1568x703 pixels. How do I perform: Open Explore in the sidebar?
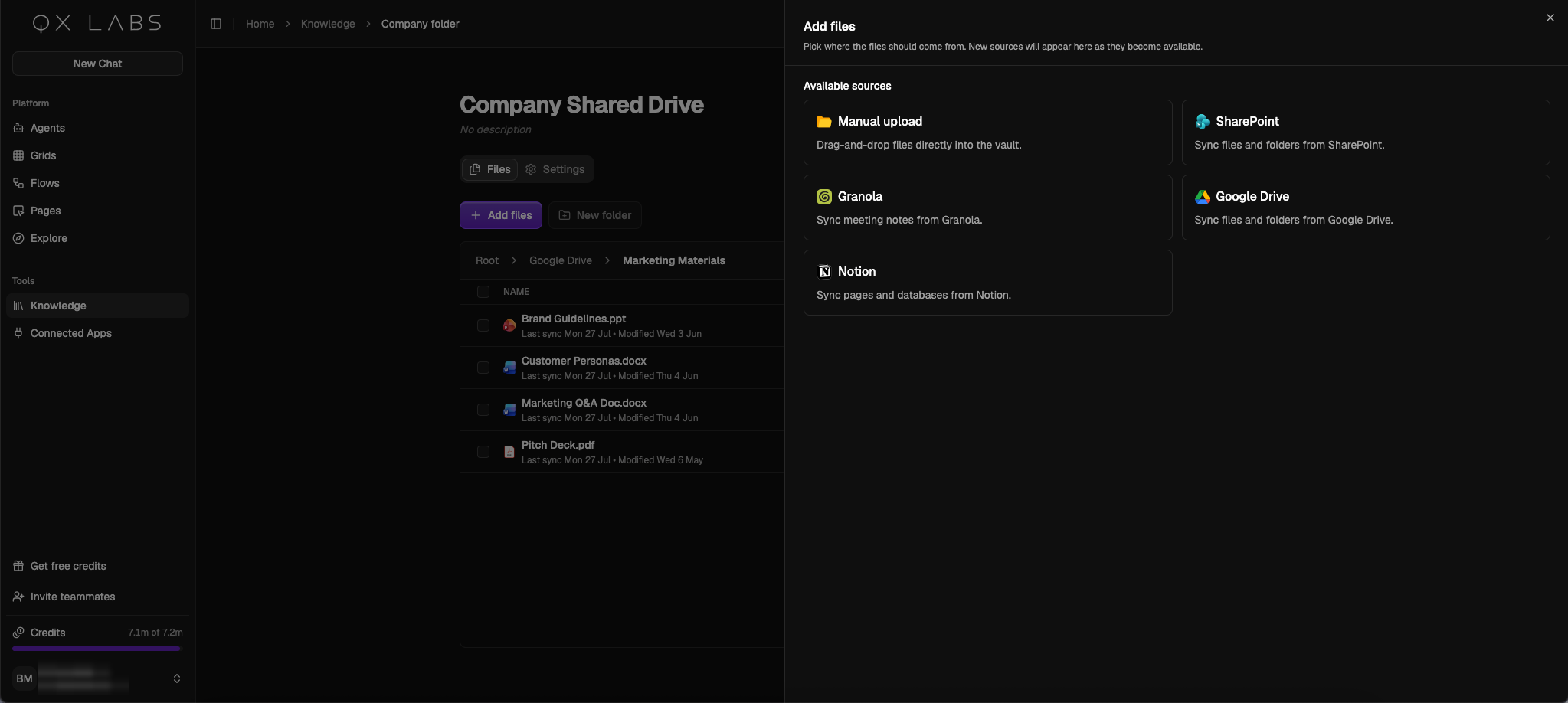pyautogui.click(x=97, y=238)
